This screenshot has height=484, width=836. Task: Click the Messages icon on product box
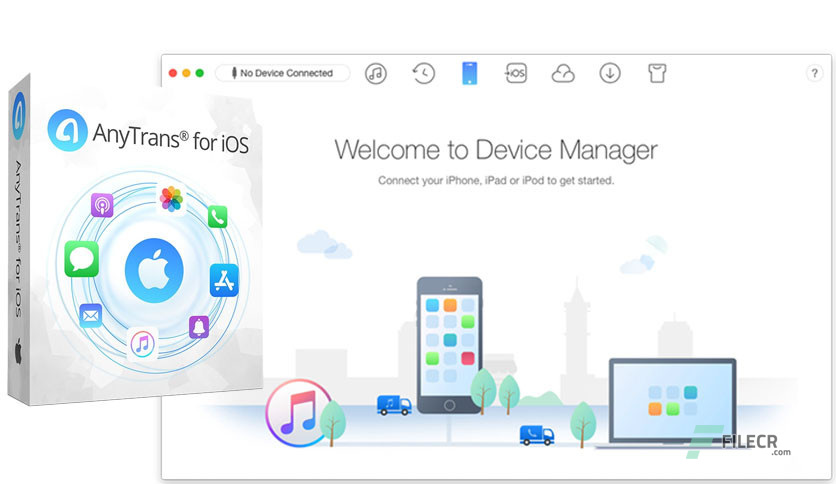[82, 259]
